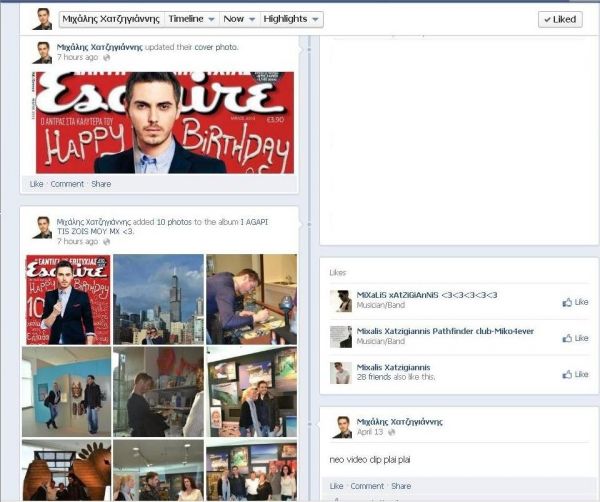This screenshot has height=502, width=600.
Task: Like the cover photo post
Action: point(36,184)
